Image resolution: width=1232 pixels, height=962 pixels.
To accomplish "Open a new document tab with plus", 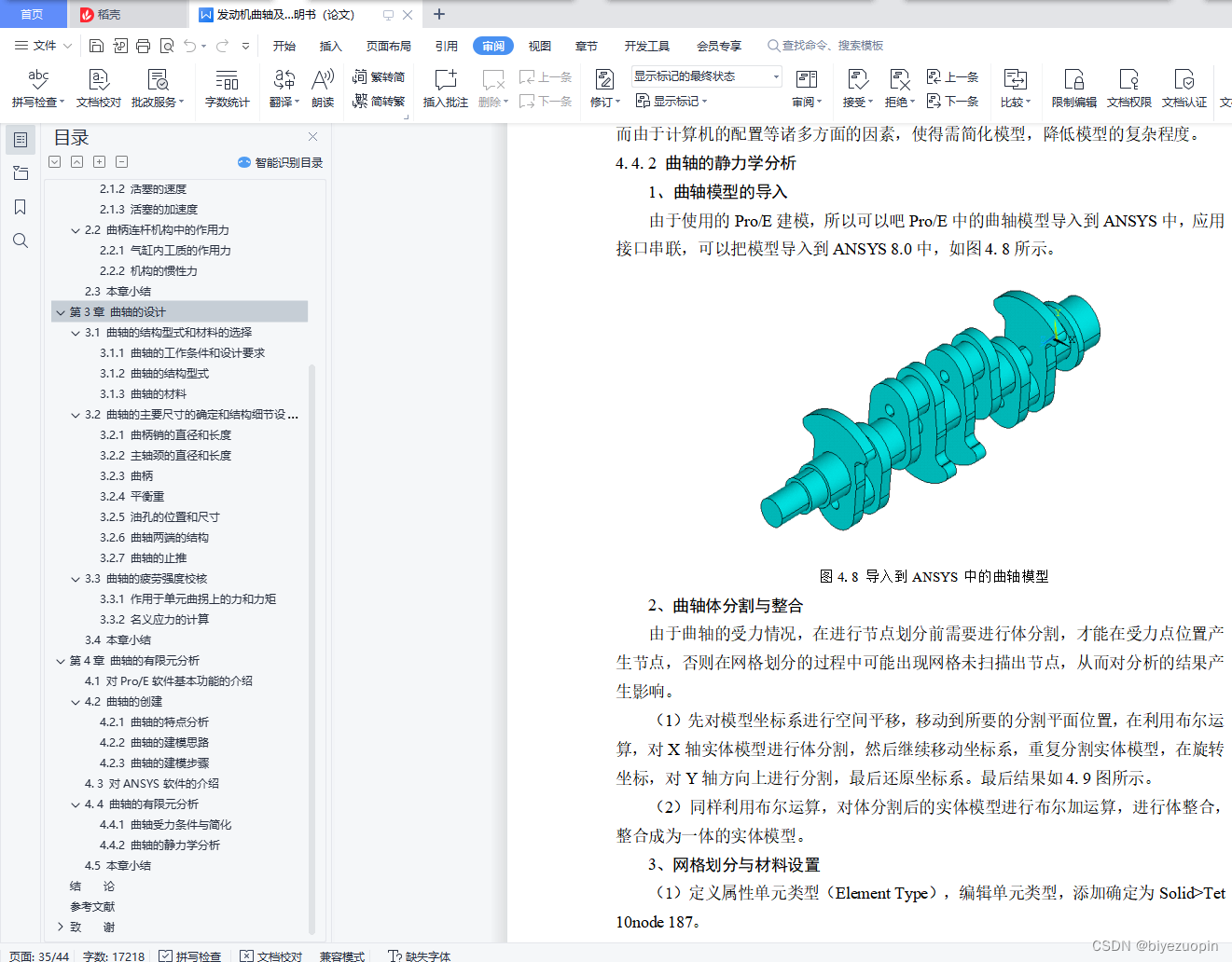I will (439, 14).
